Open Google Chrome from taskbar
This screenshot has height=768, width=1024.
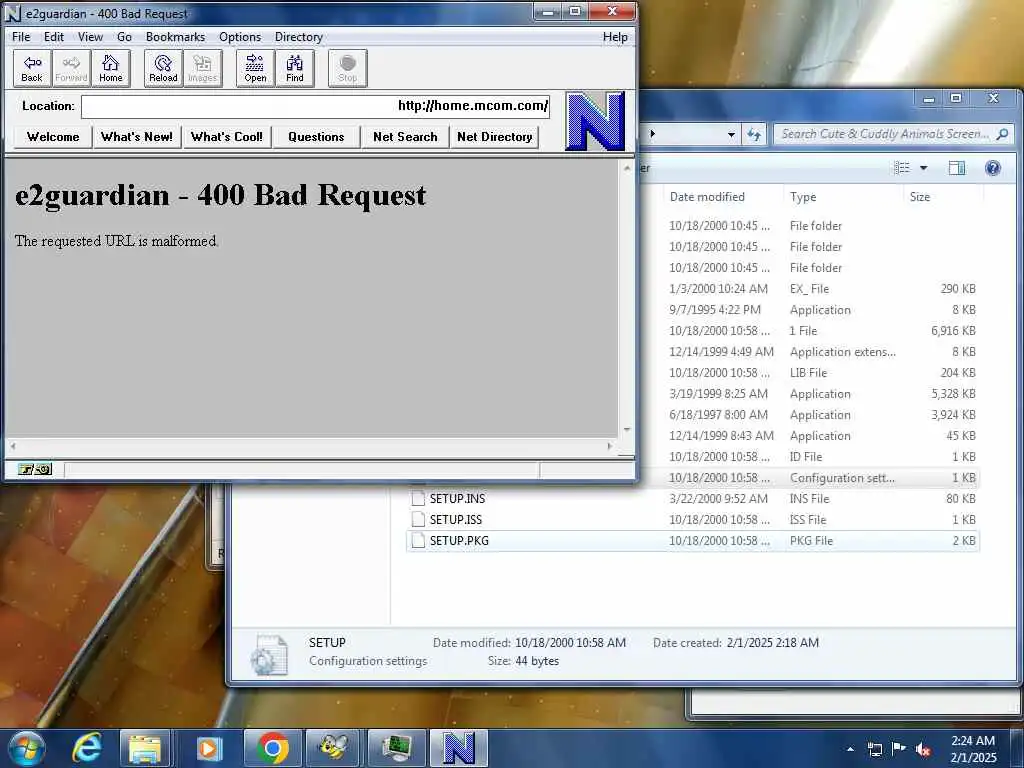tap(272, 748)
